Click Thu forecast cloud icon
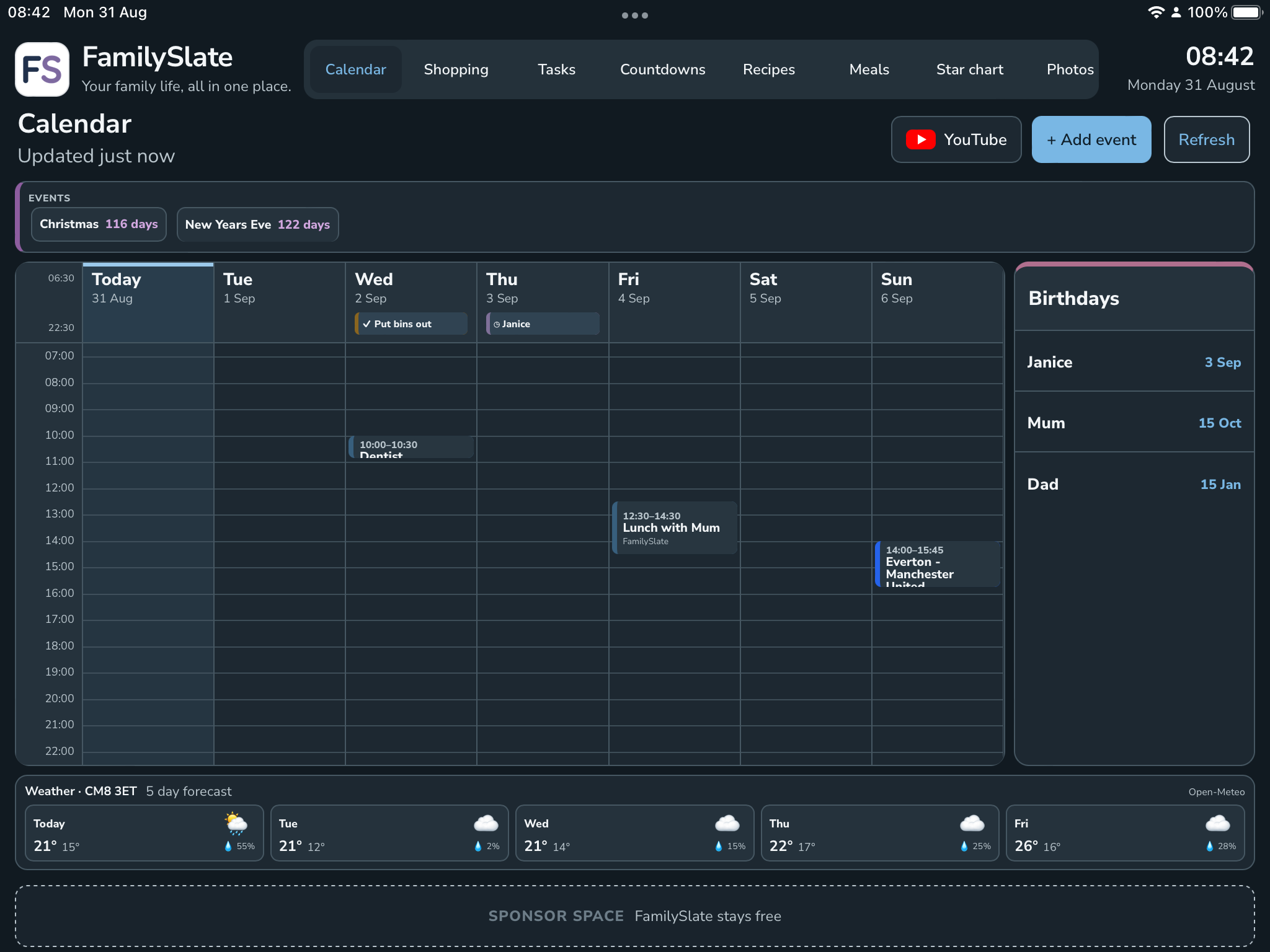Image resolution: width=1270 pixels, height=952 pixels. (x=972, y=823)
